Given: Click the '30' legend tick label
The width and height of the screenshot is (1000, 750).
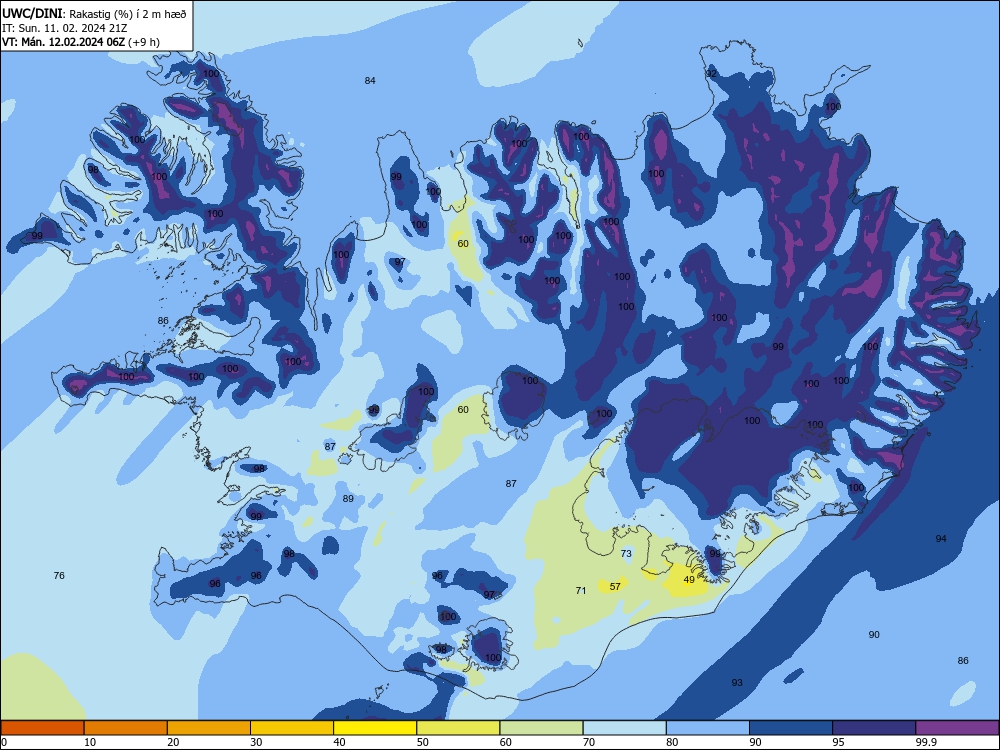Looking at the screenshot, I should 256,742.
